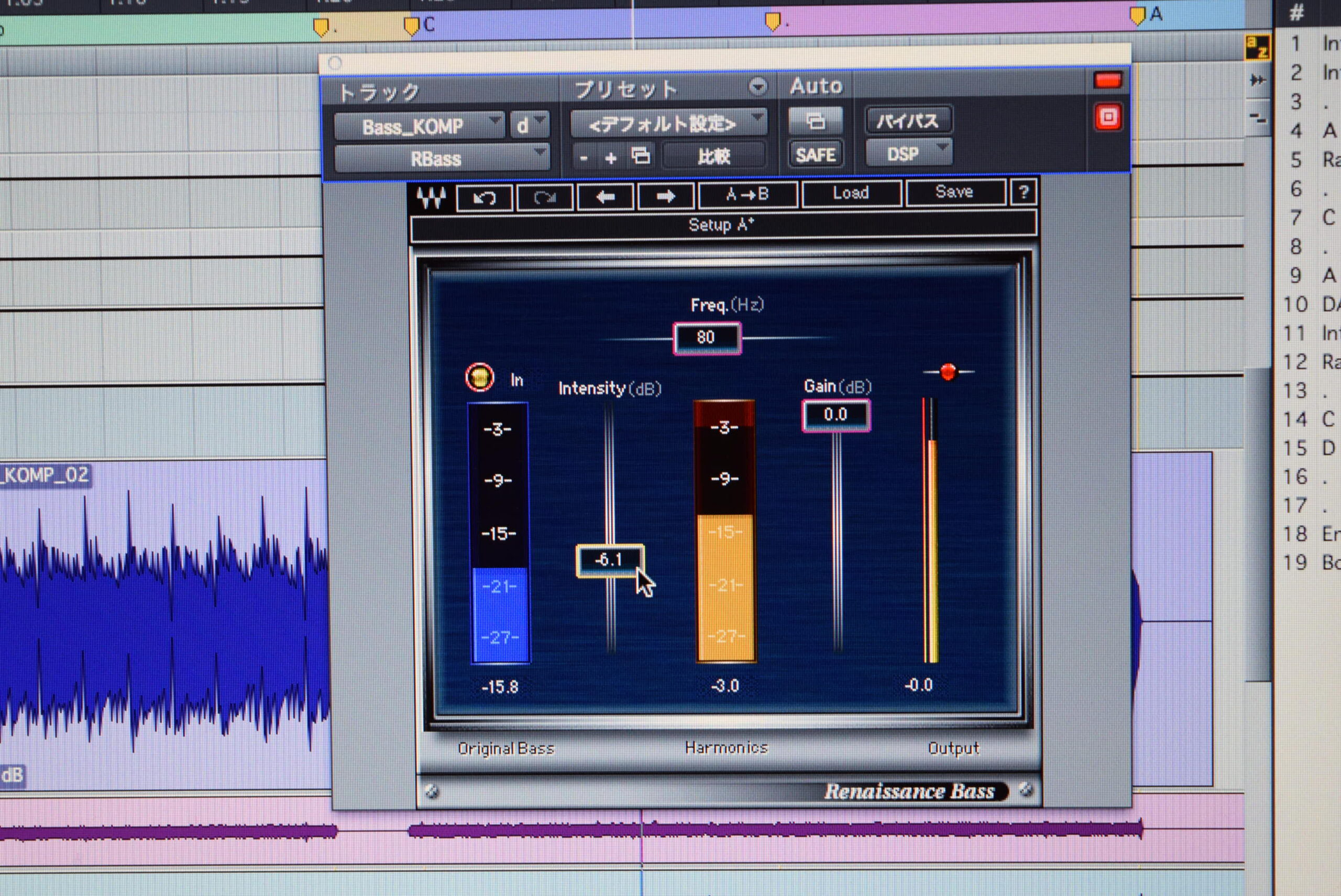Select marker row 18 in list
Image resolution: width=1341 pixels, height=896 pixels.
[x=1310, y=534]
